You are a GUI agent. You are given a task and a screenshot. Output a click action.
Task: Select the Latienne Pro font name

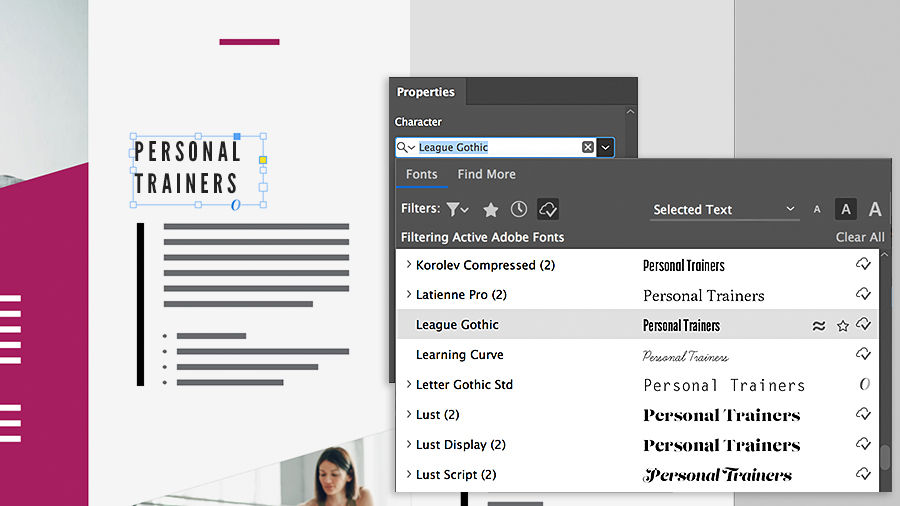tap(461, 295)
